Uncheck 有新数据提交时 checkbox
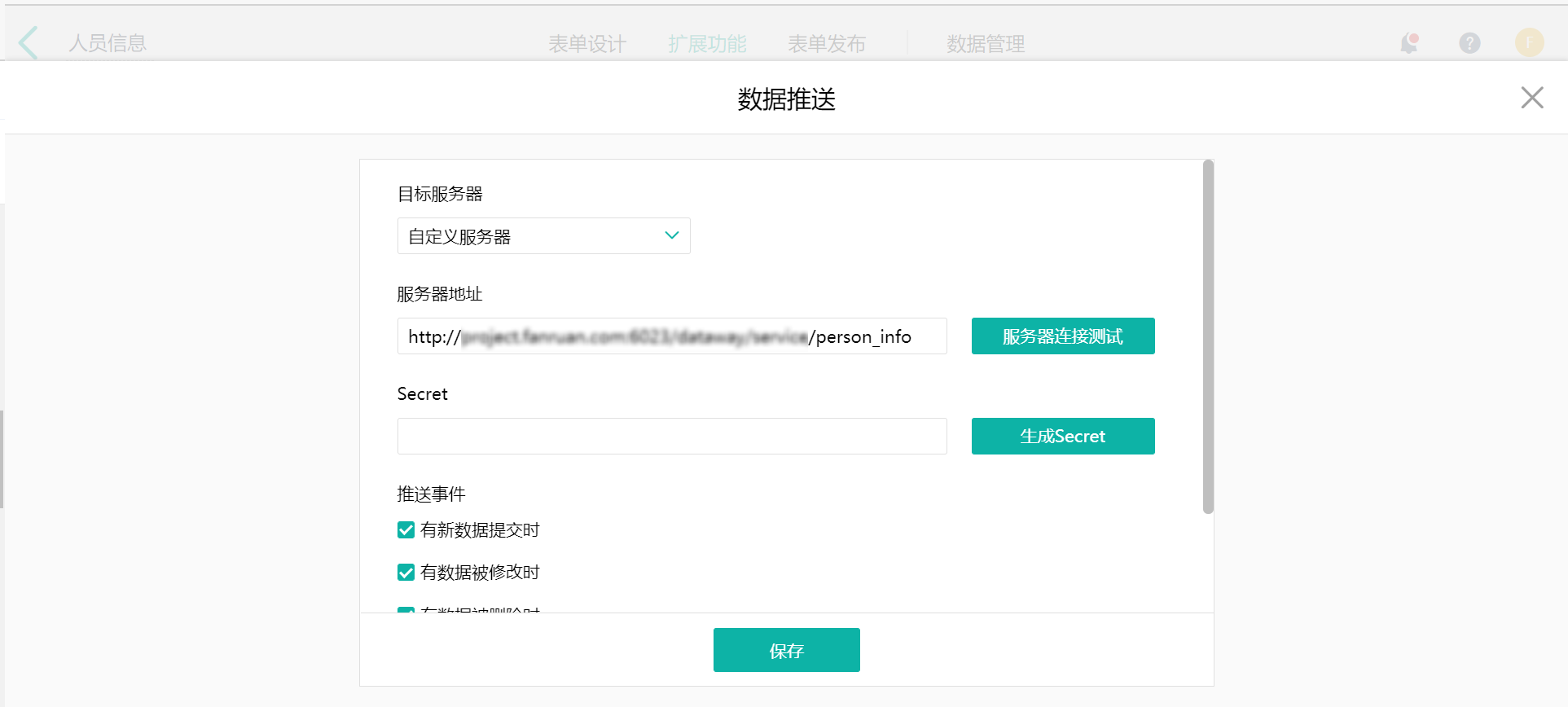The image size is (1568, 707). pos(406,530)
